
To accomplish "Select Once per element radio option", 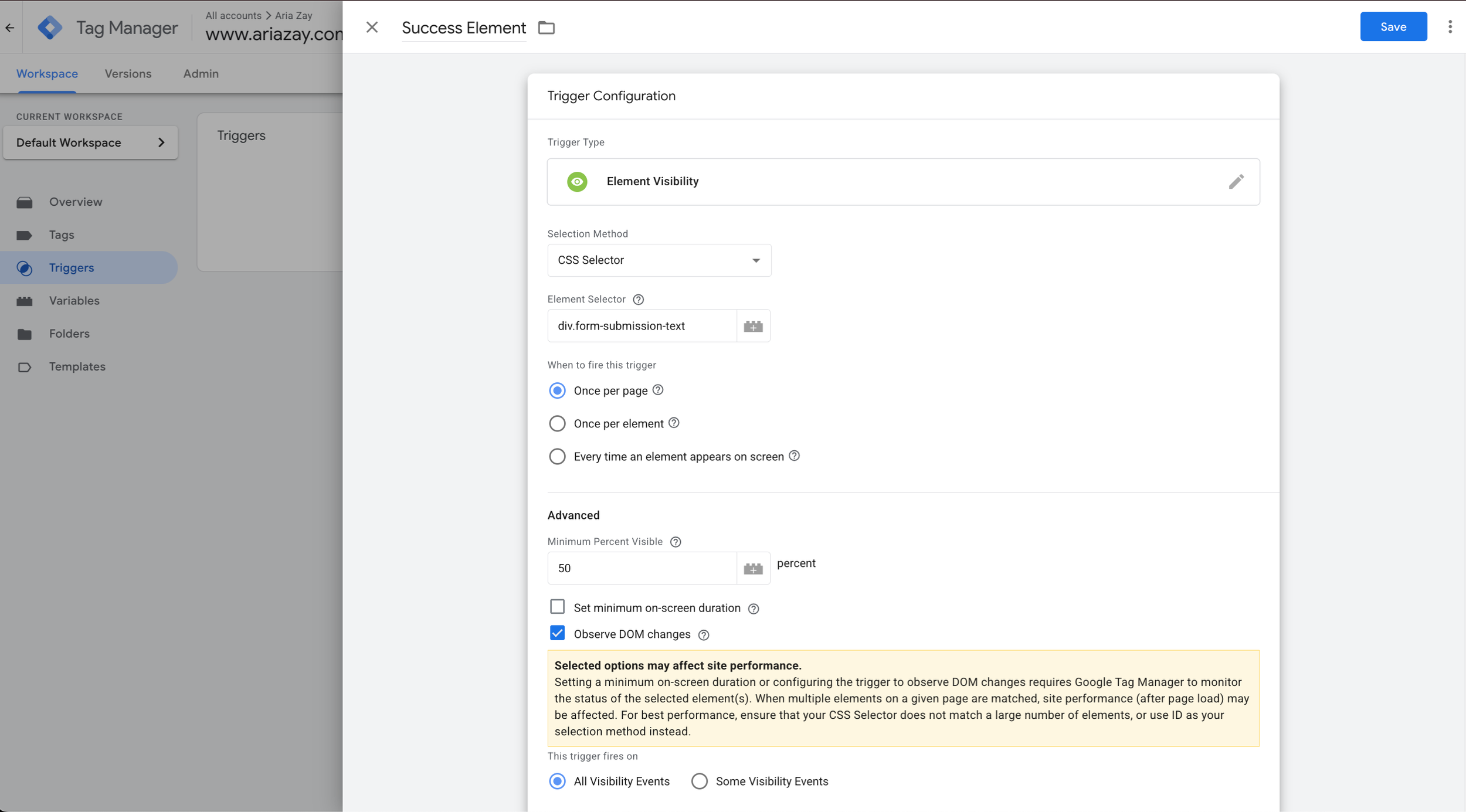I will (x=557, y=423).
